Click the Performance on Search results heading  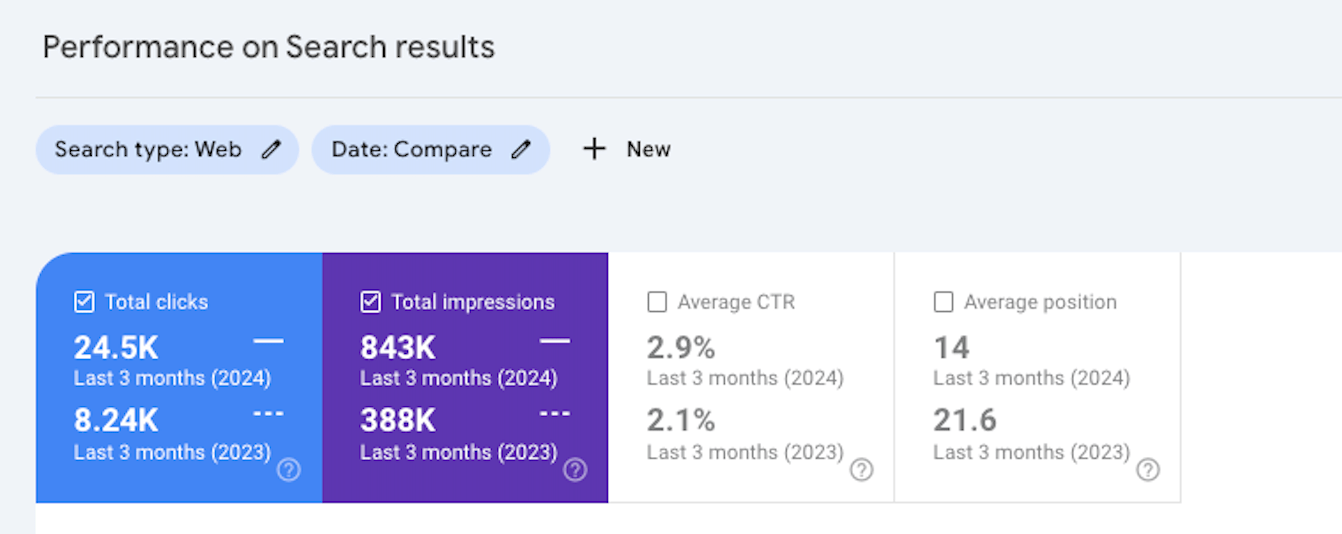tap(269, 47)
